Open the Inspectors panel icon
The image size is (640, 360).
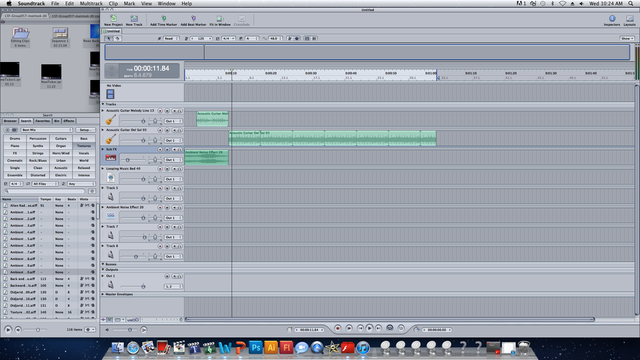(612, 18)
